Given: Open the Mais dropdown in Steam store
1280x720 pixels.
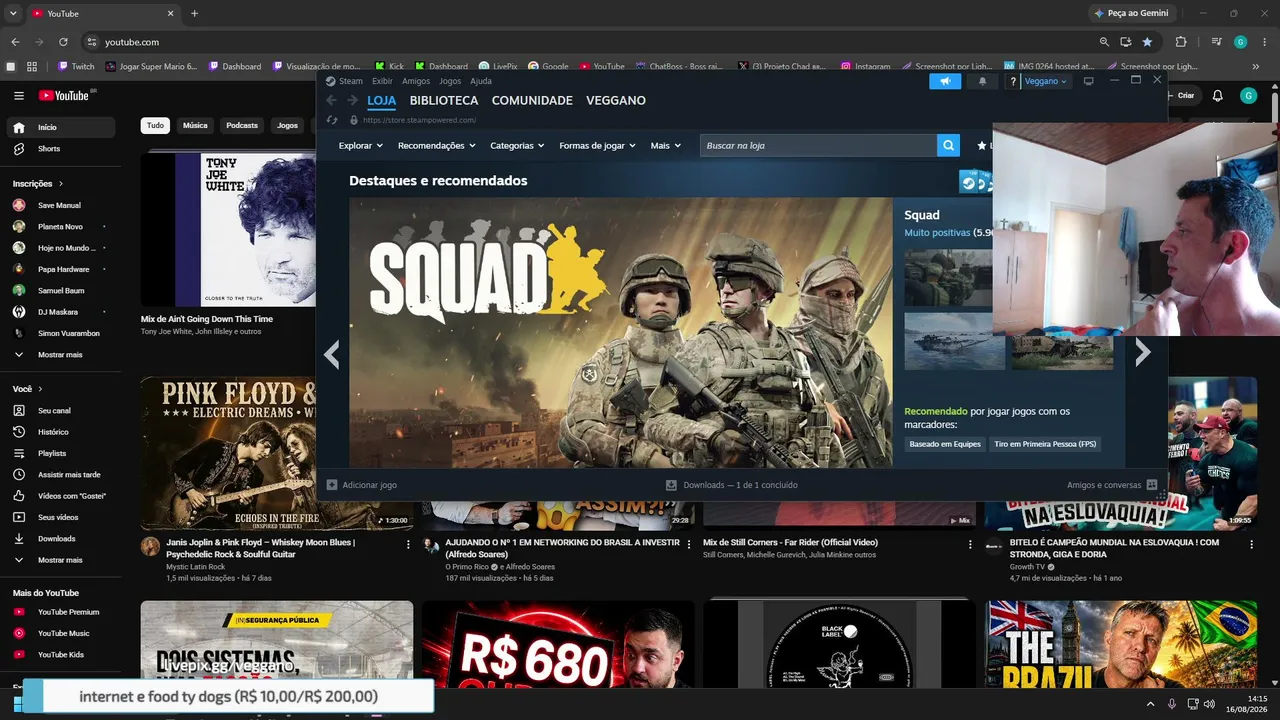Looking at the screenshot, I should pyautogui.click(x=665, y=146).
